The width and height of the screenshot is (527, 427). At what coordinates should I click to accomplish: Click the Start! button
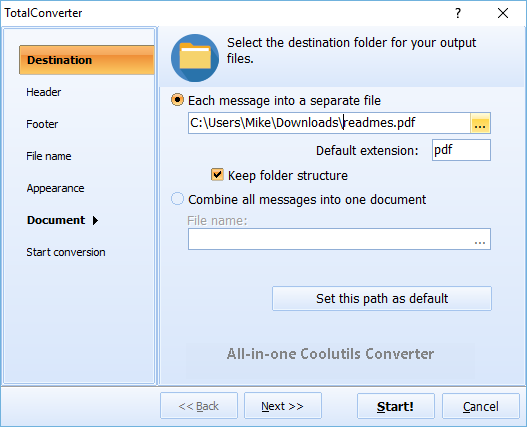click(x=396, y=406)
